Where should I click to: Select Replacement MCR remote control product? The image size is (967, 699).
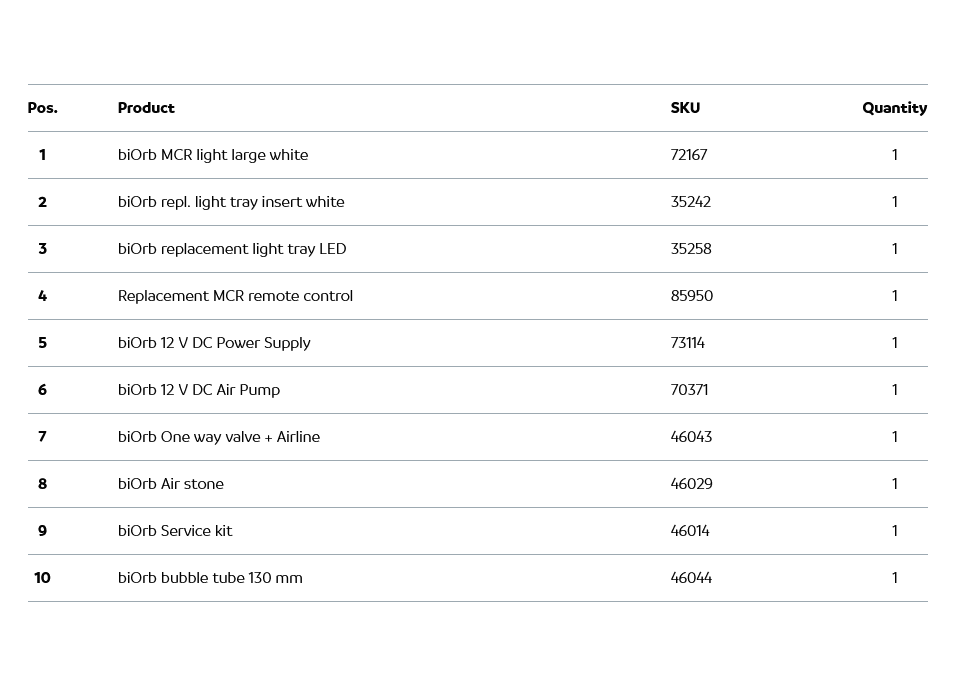pos(235,296)
